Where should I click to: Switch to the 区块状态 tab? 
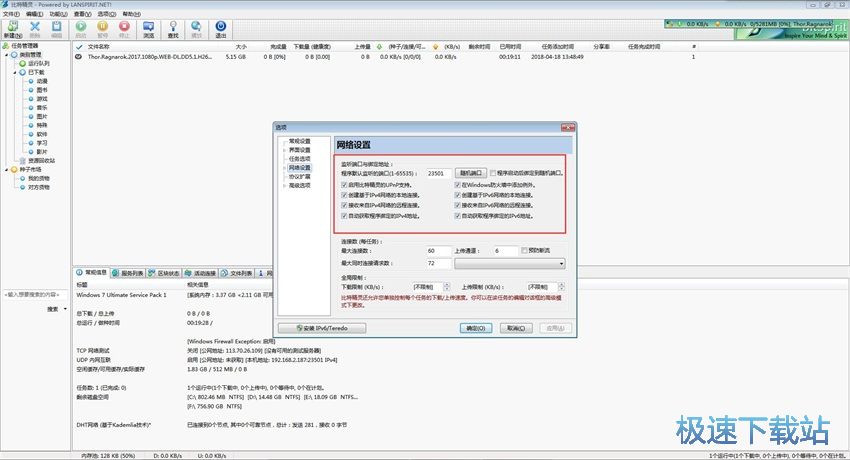coord(164,273)
